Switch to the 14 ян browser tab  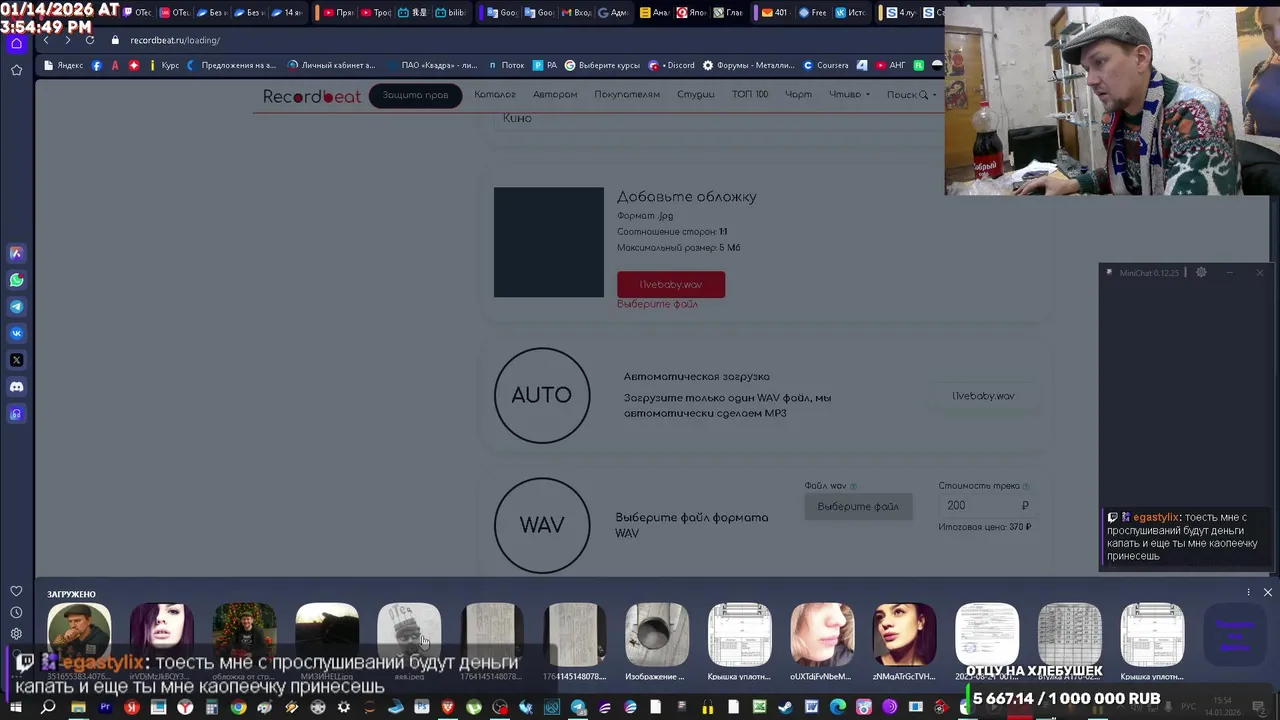pos(285,13)
